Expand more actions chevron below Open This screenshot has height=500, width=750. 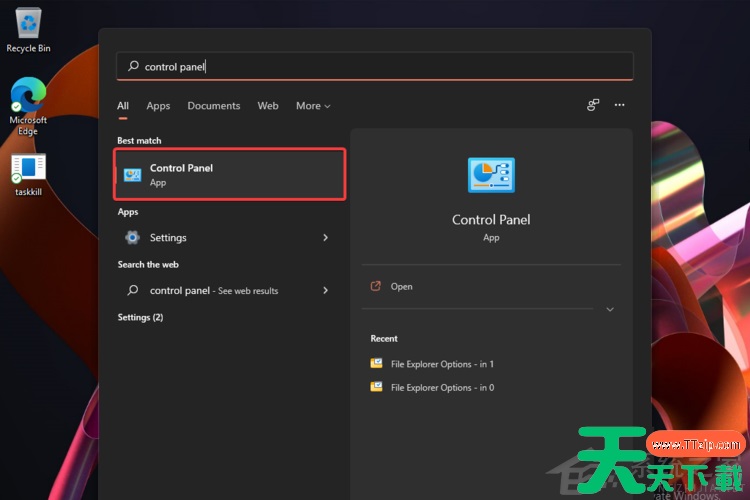tap(610, 310)
